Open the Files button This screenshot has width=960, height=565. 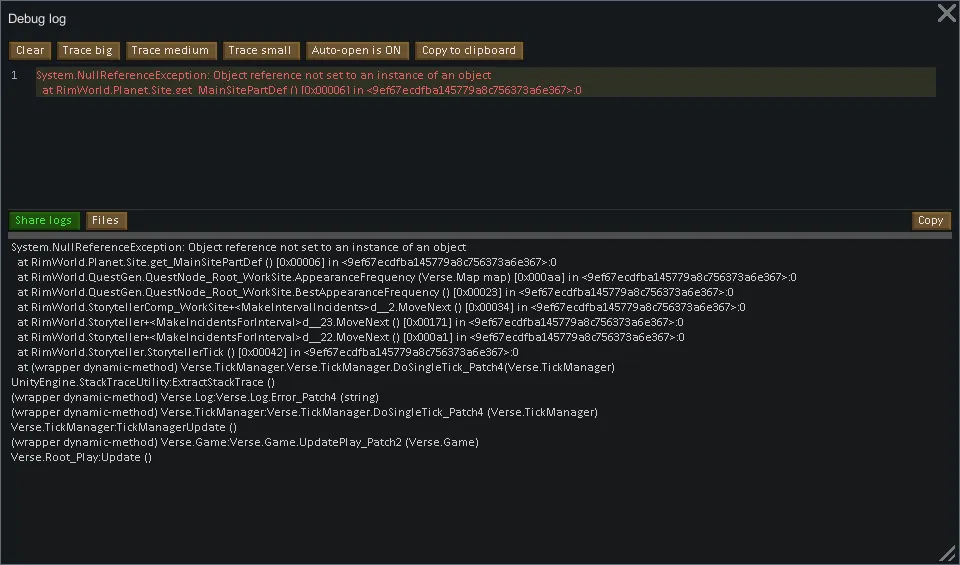pos(106,221)
